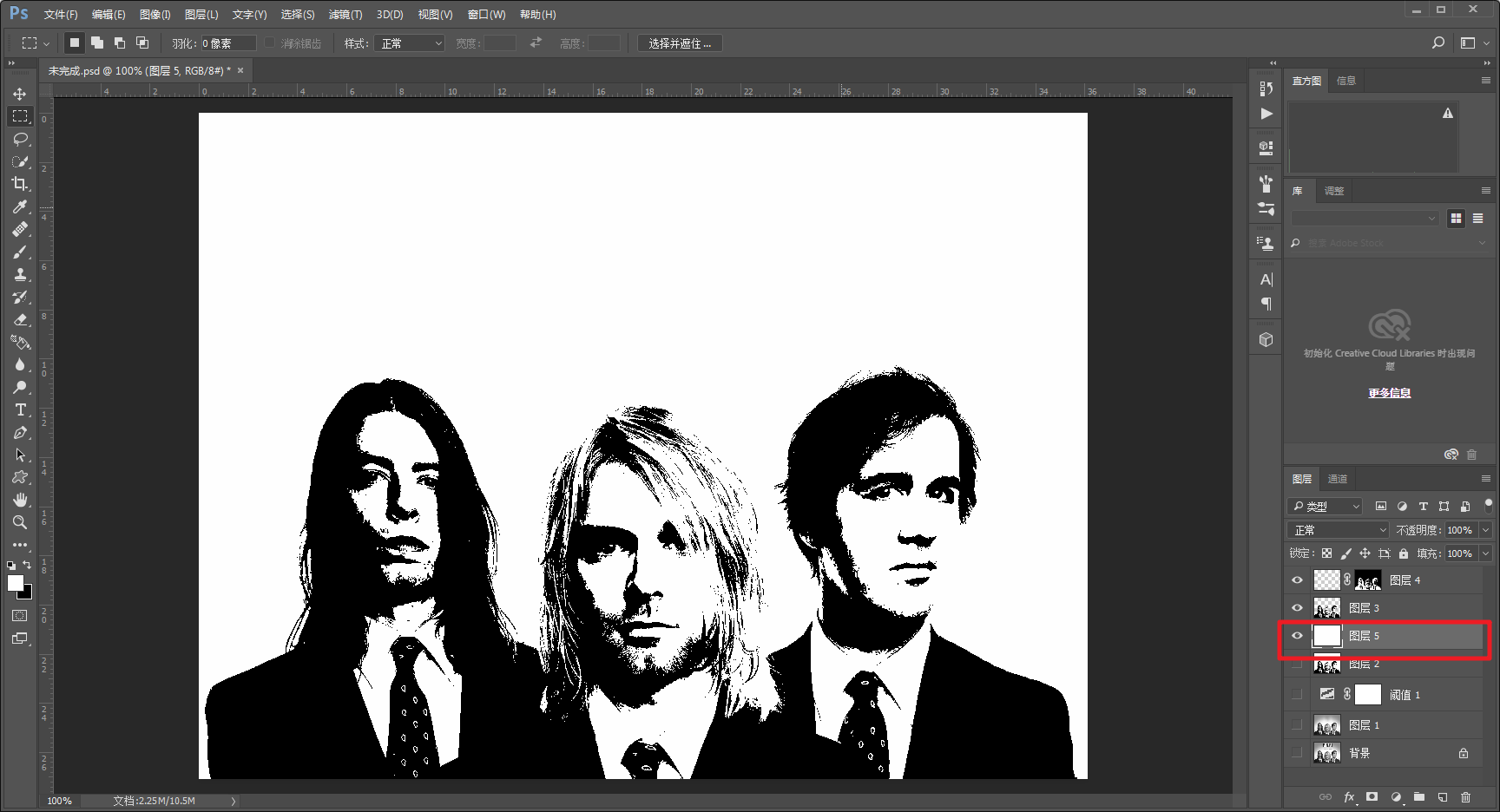Select the Eraser tool

click(x=20, y=319)
